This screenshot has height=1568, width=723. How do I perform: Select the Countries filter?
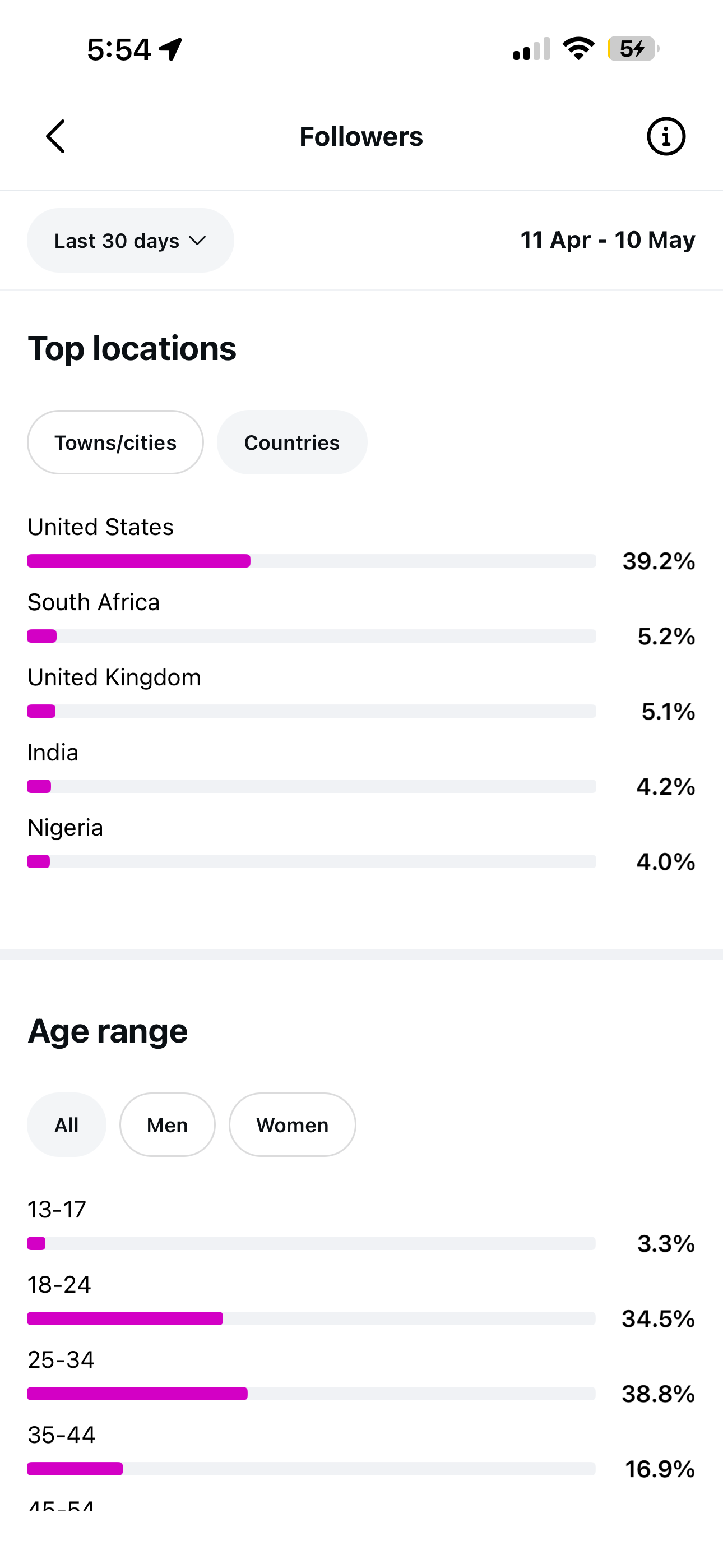(292, 442)
